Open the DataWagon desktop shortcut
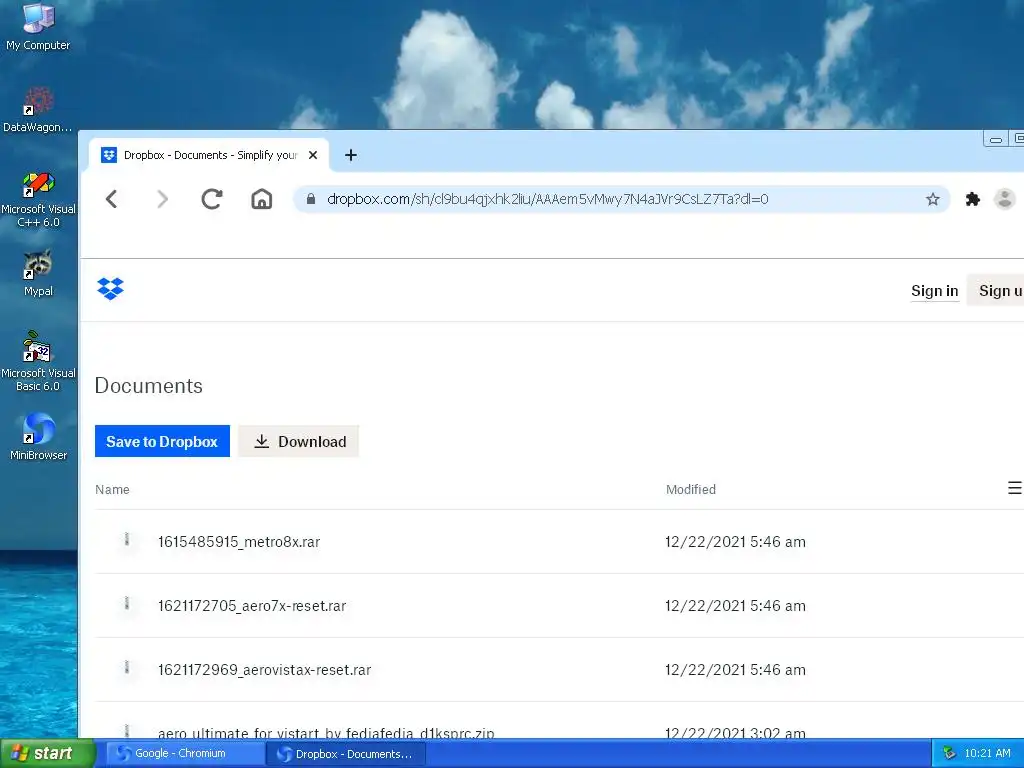 click(38, 109)
